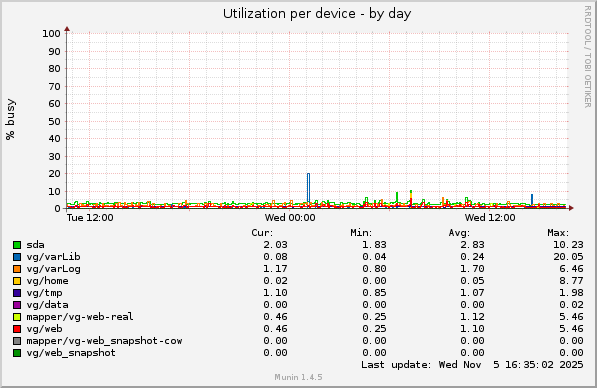Click vg/home max value 8.77
This screenshot has width=597, height=388.
(x=571, y=281)
